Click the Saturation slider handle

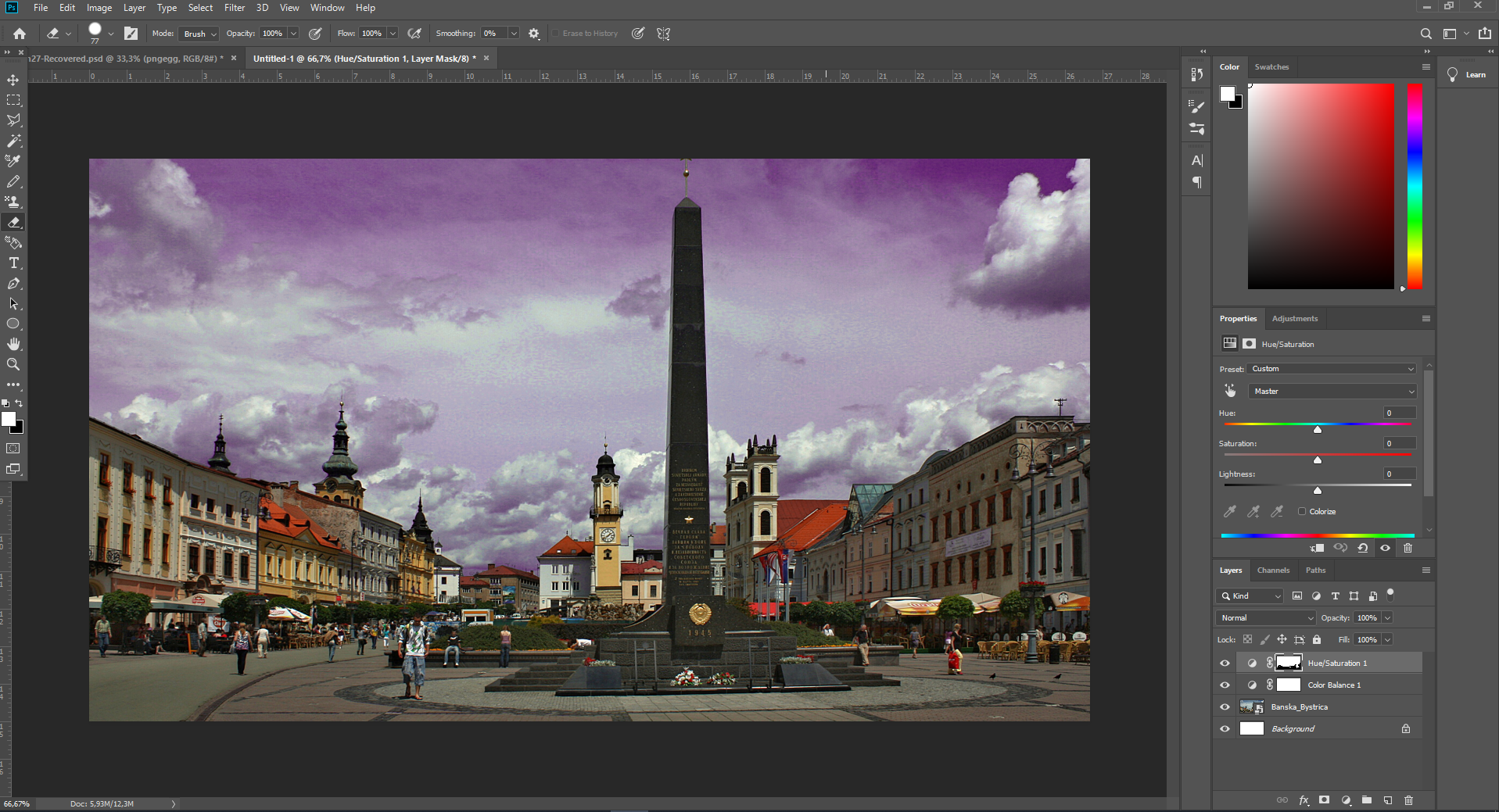[1318, 460]
